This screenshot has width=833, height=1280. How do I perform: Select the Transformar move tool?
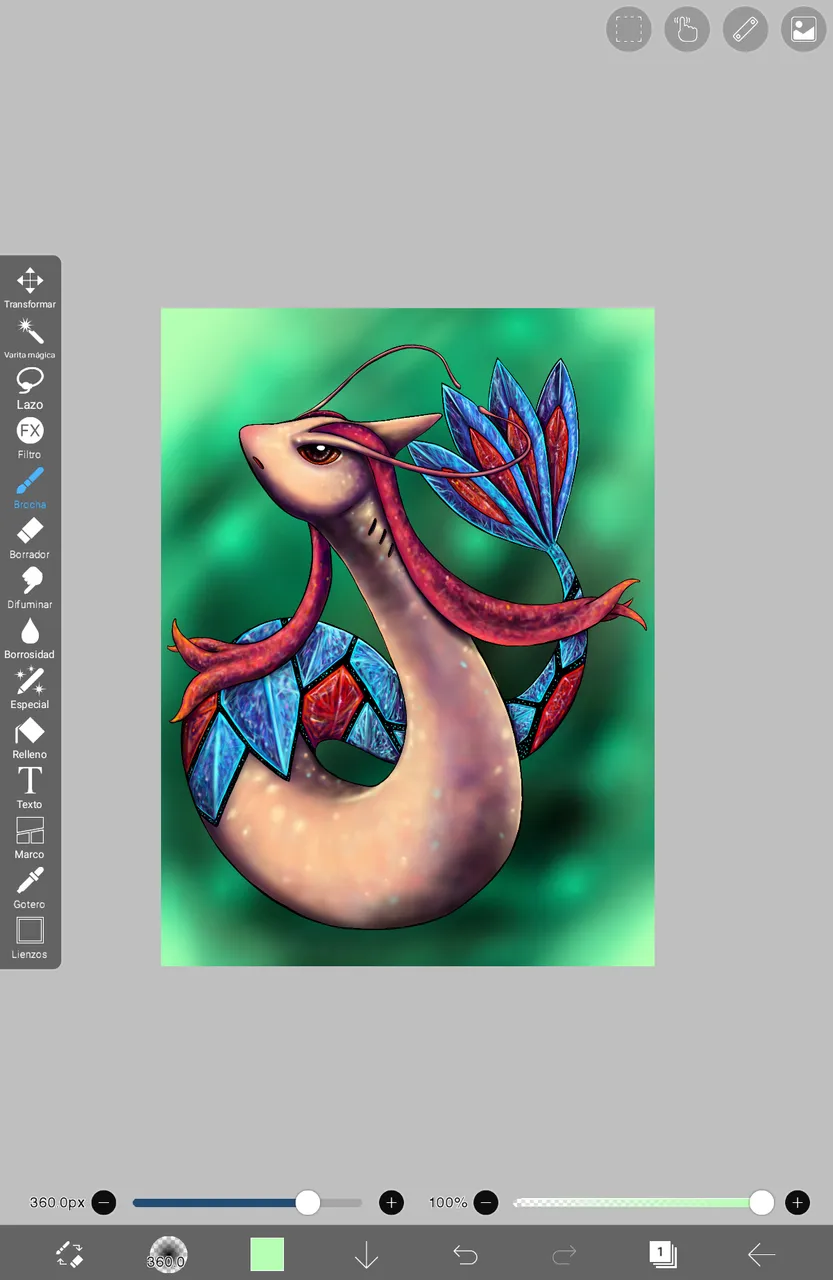pos(30,288)
